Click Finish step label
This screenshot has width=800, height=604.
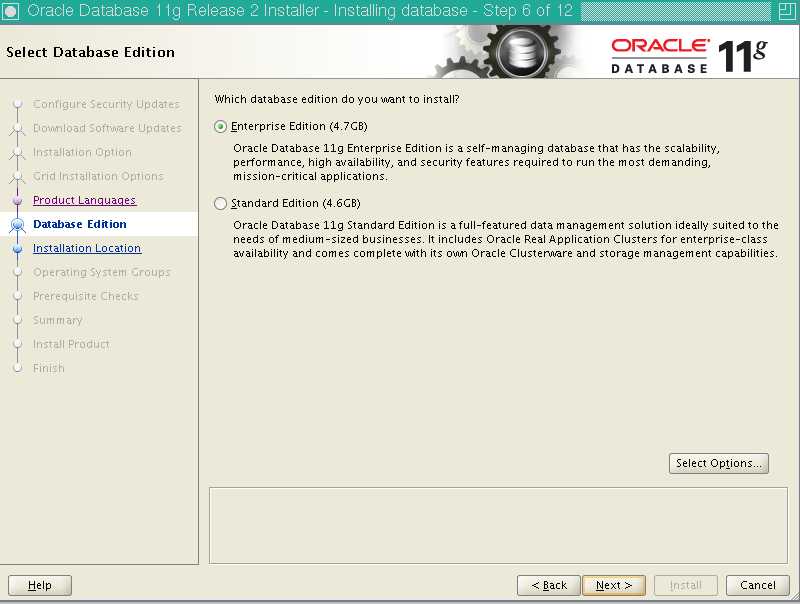49,368
